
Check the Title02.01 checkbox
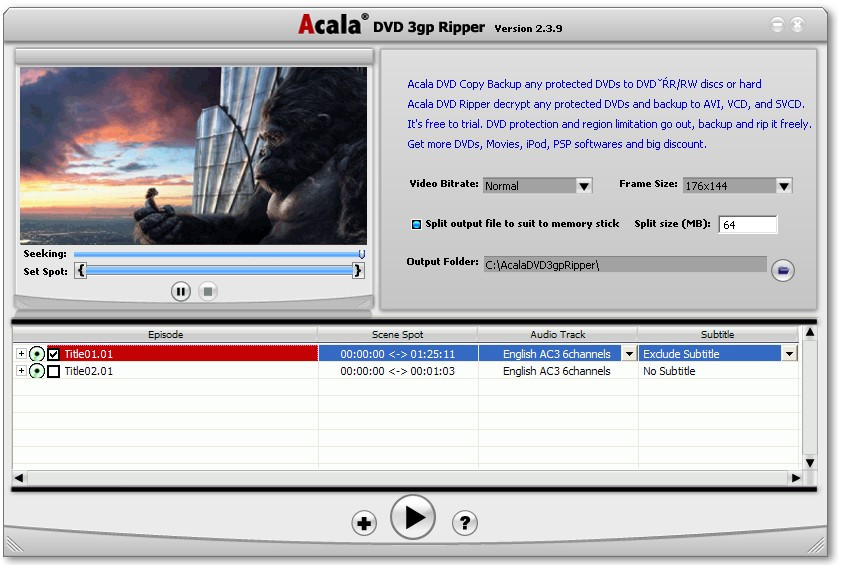coord(53,371)
